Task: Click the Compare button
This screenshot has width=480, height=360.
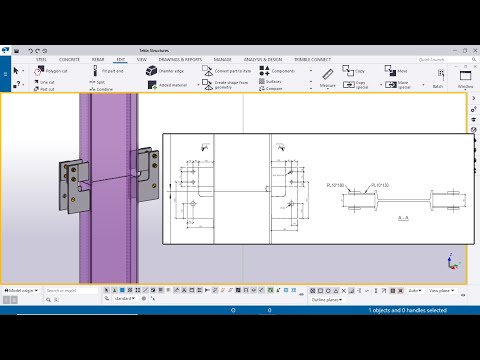Action: (x=271, y=89)
